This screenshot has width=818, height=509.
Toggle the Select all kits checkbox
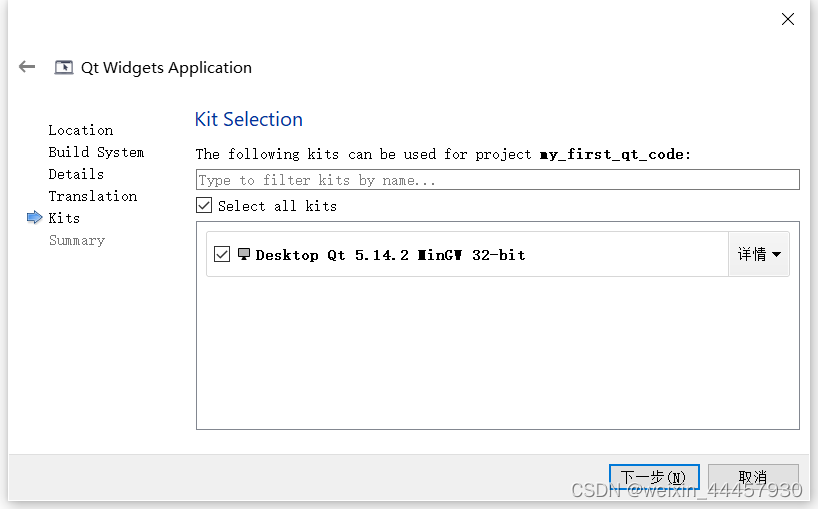(x=204, y=205)
